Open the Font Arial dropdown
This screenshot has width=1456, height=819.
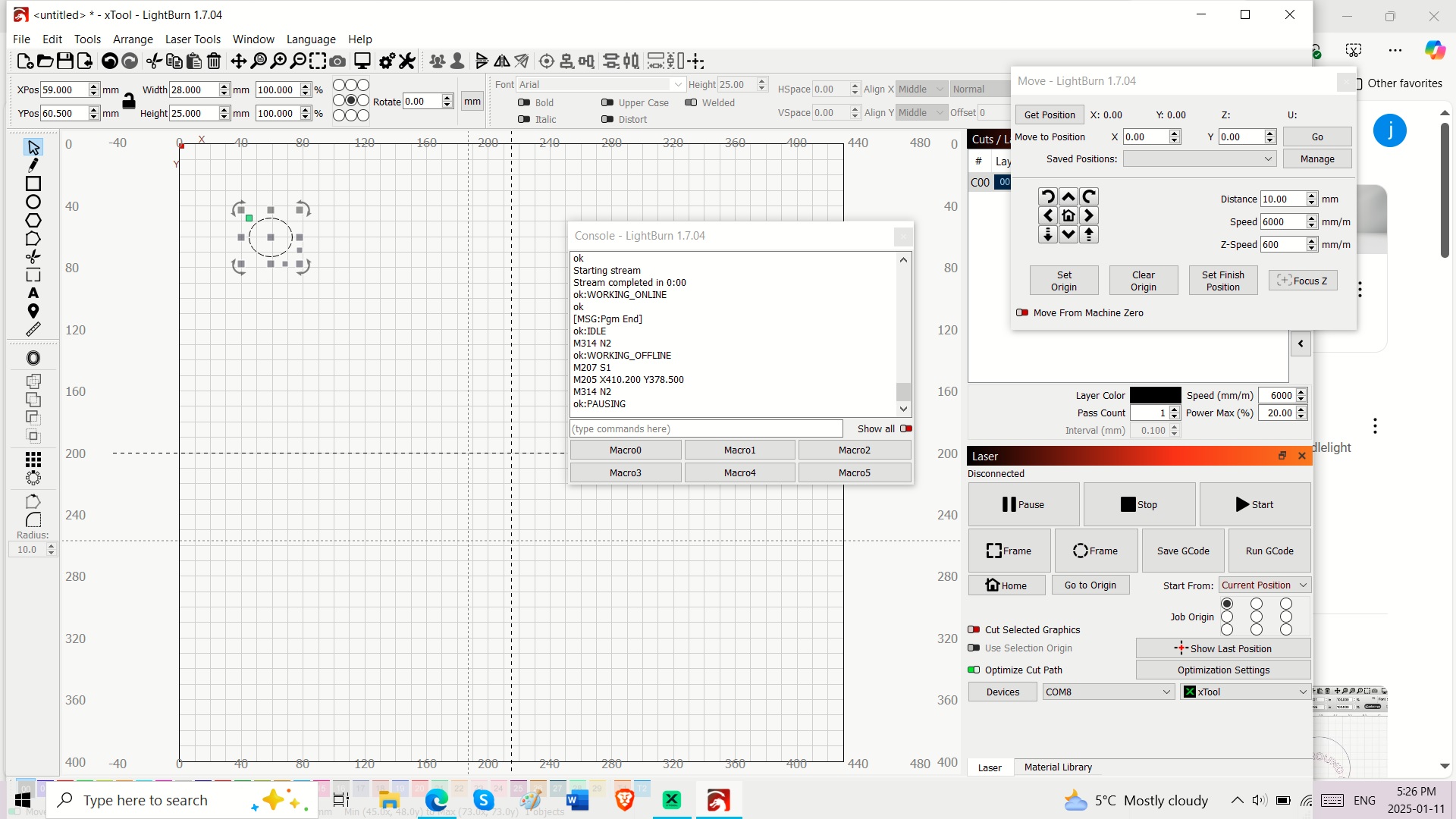click(601, 85)
